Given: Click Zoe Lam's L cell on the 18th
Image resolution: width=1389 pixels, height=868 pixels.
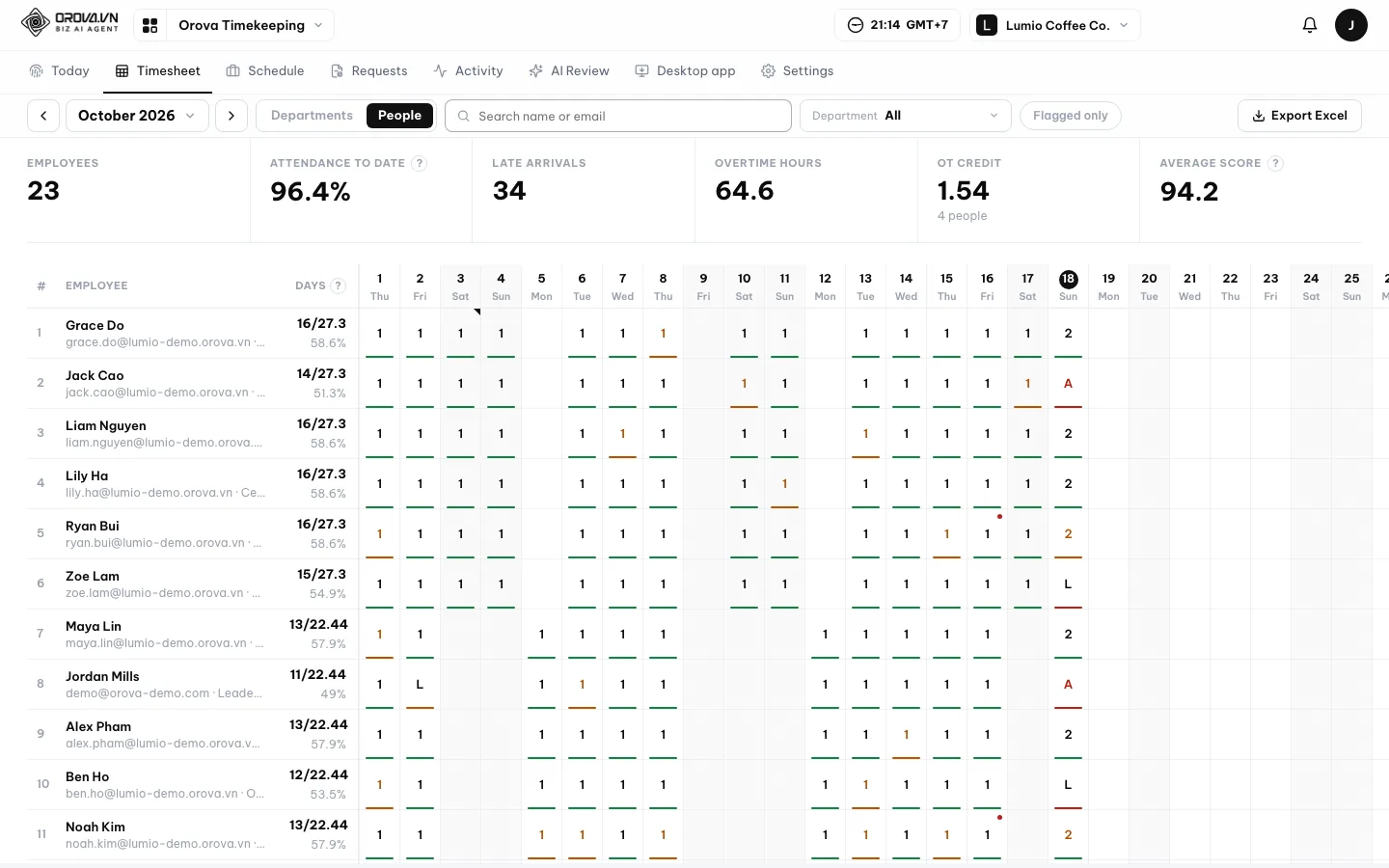Looking at the screenshot, I should point(1068,584).
